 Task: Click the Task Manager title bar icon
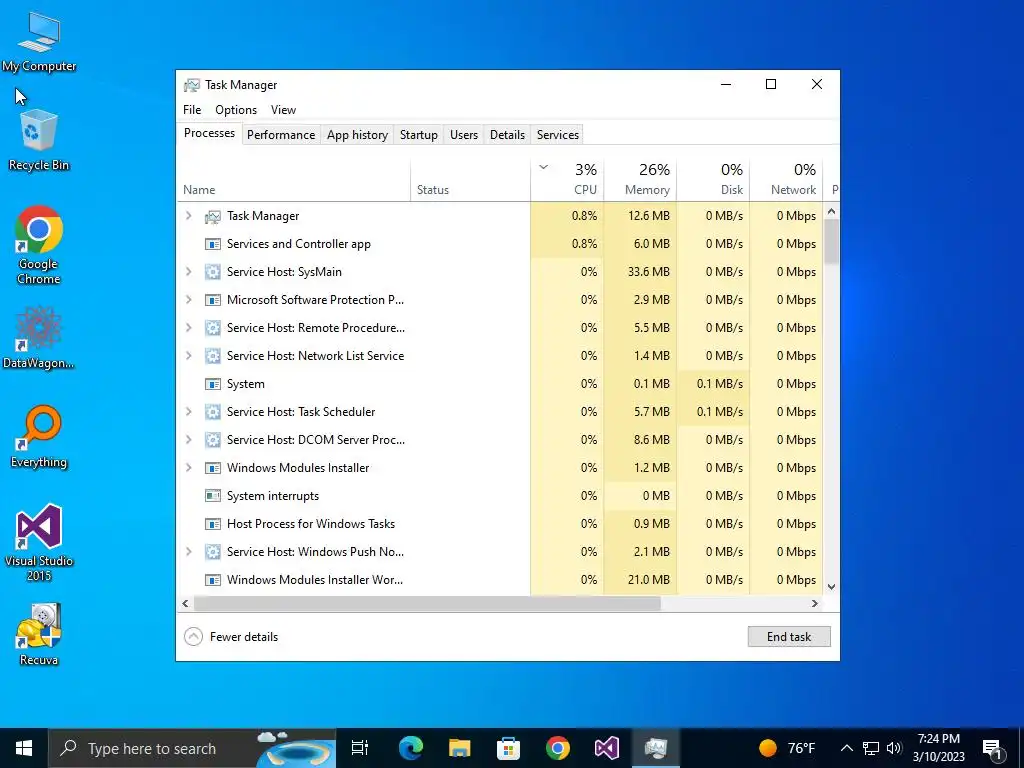191,85
